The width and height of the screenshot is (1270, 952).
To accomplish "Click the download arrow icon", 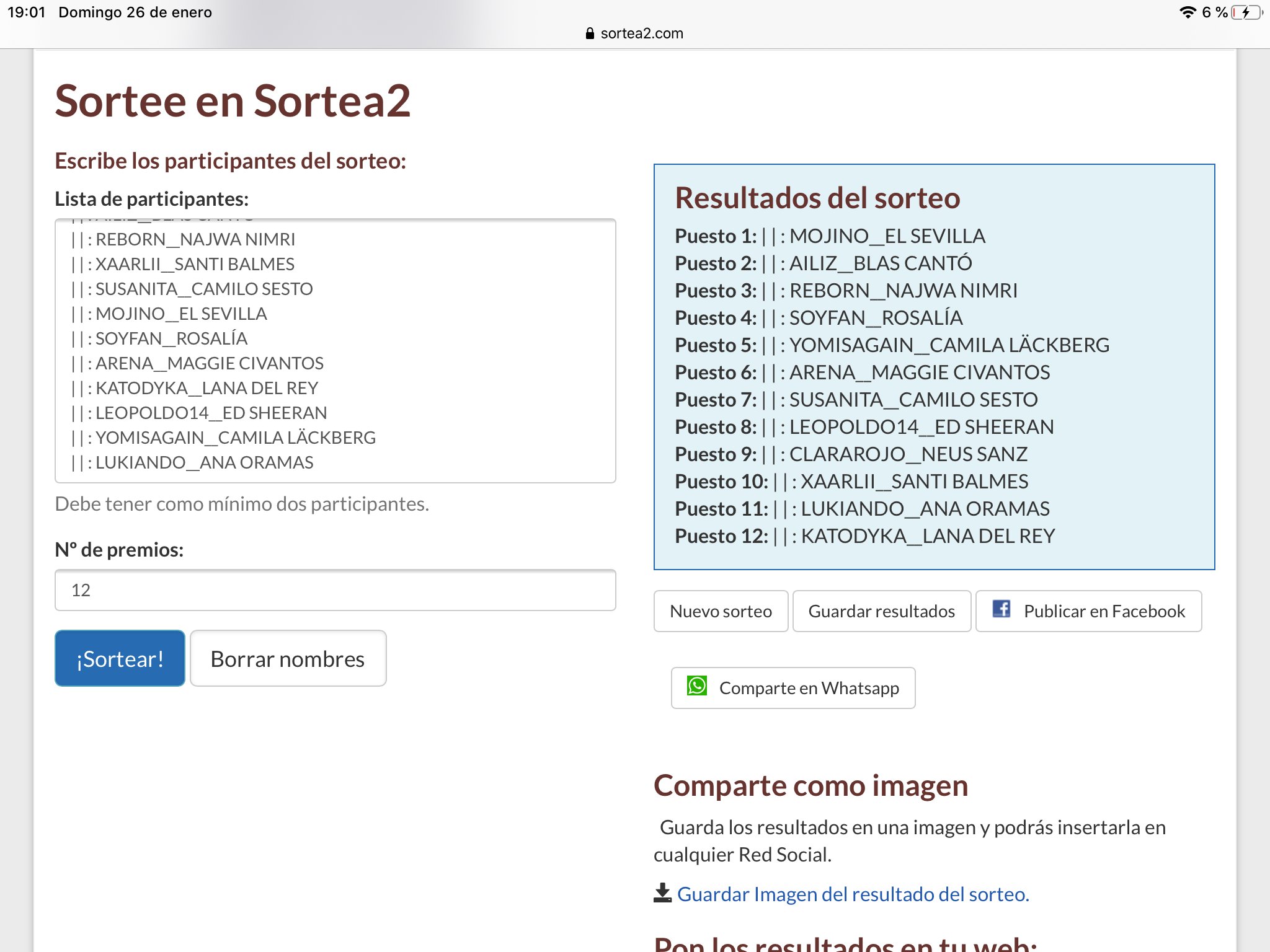I will 662,893.
